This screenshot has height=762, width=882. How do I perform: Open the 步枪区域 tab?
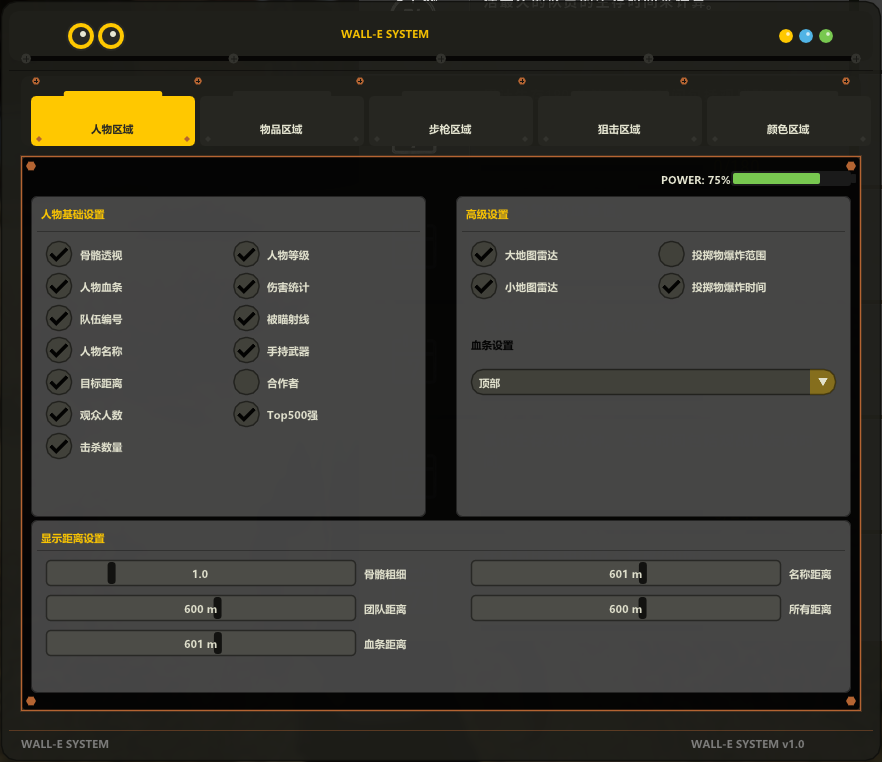450,129
